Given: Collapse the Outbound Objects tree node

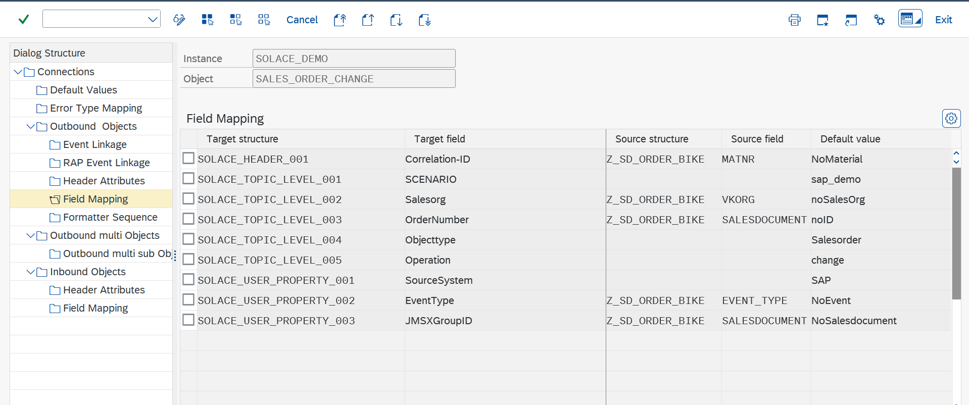Looking at the screenshot, I should 30,127.
